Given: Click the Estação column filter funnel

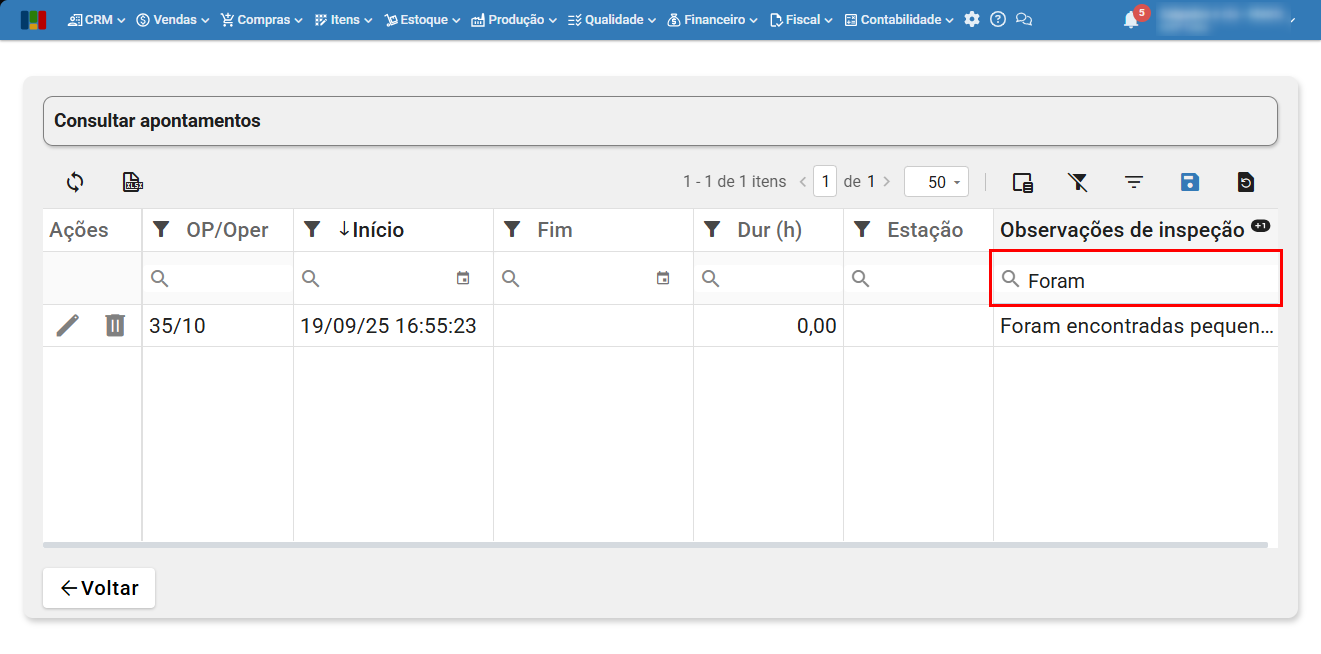Looking at the screenshot, I should (x=862, y=230).
